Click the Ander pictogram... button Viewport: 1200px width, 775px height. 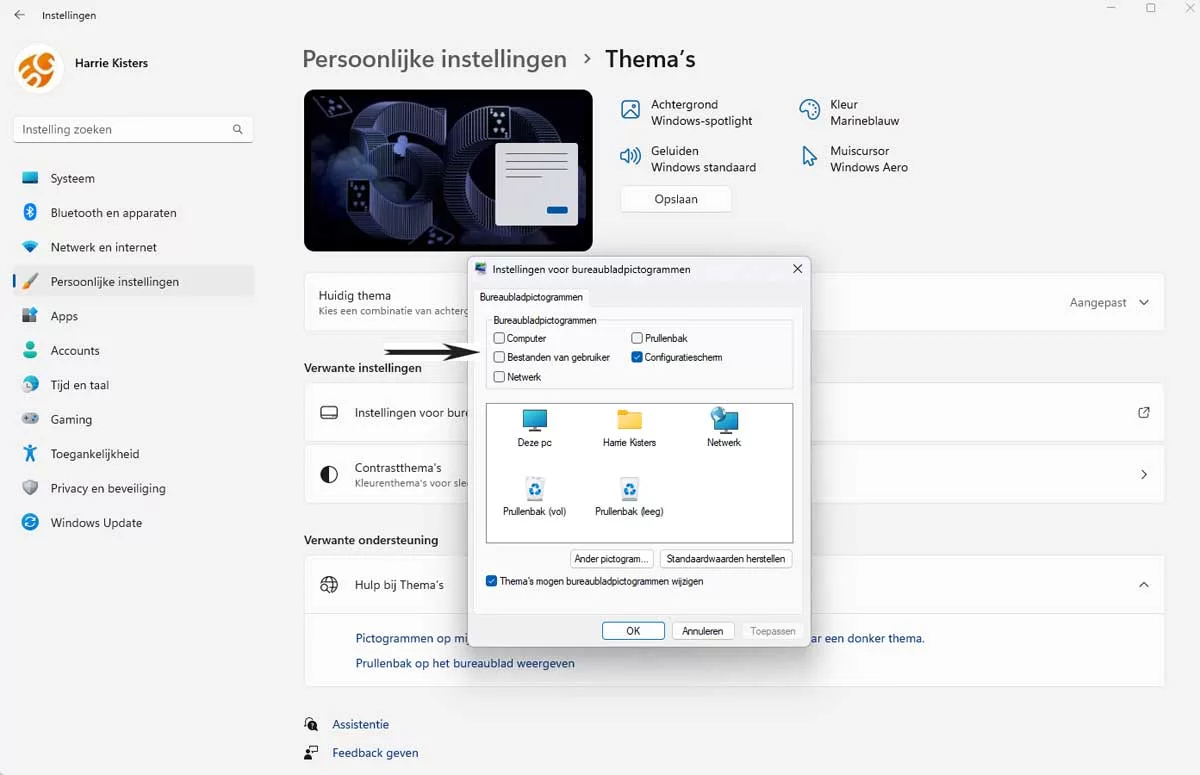pyautogui.click(x=612, y=559)
